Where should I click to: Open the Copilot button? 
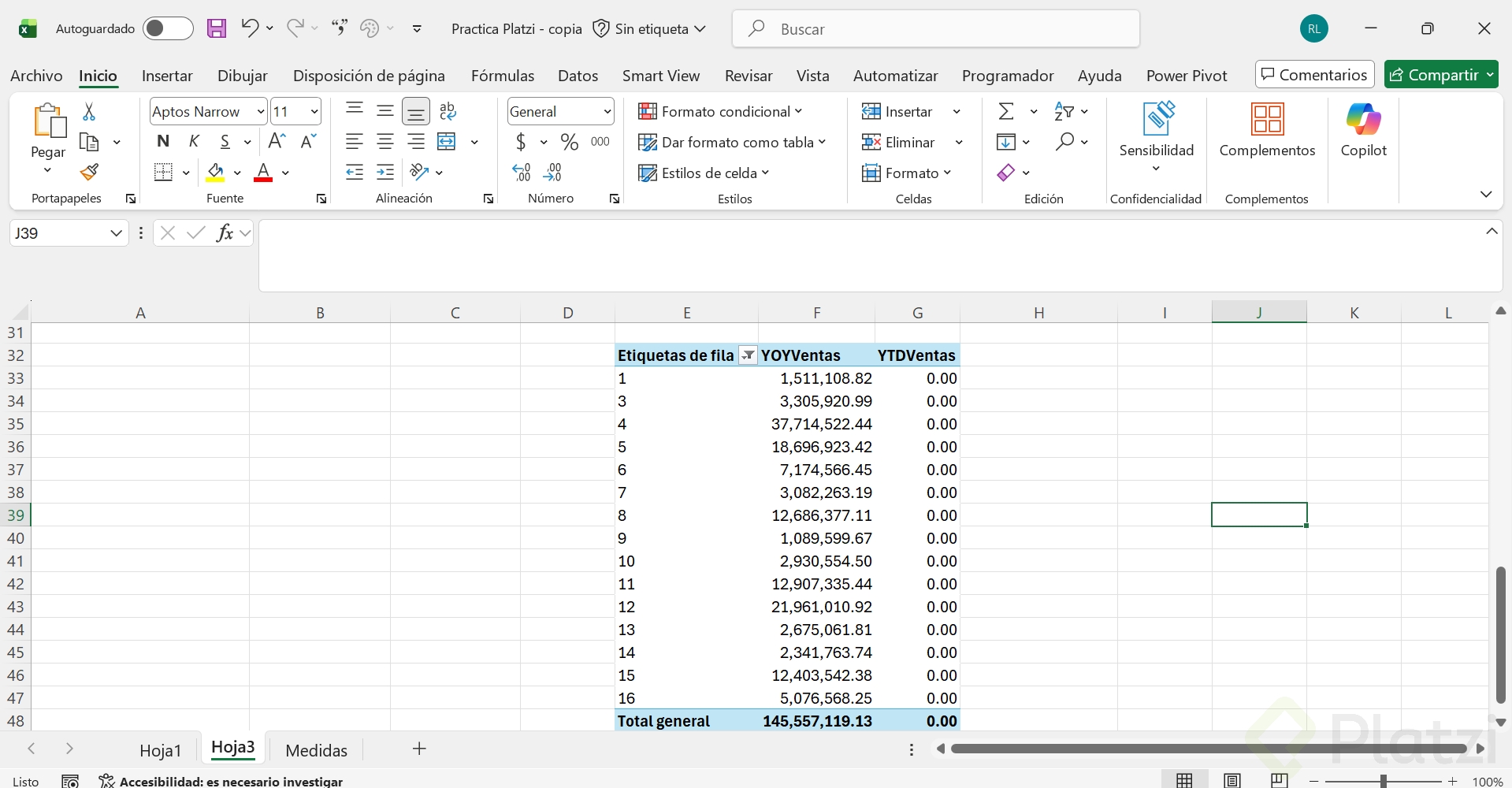point(1363,130)
